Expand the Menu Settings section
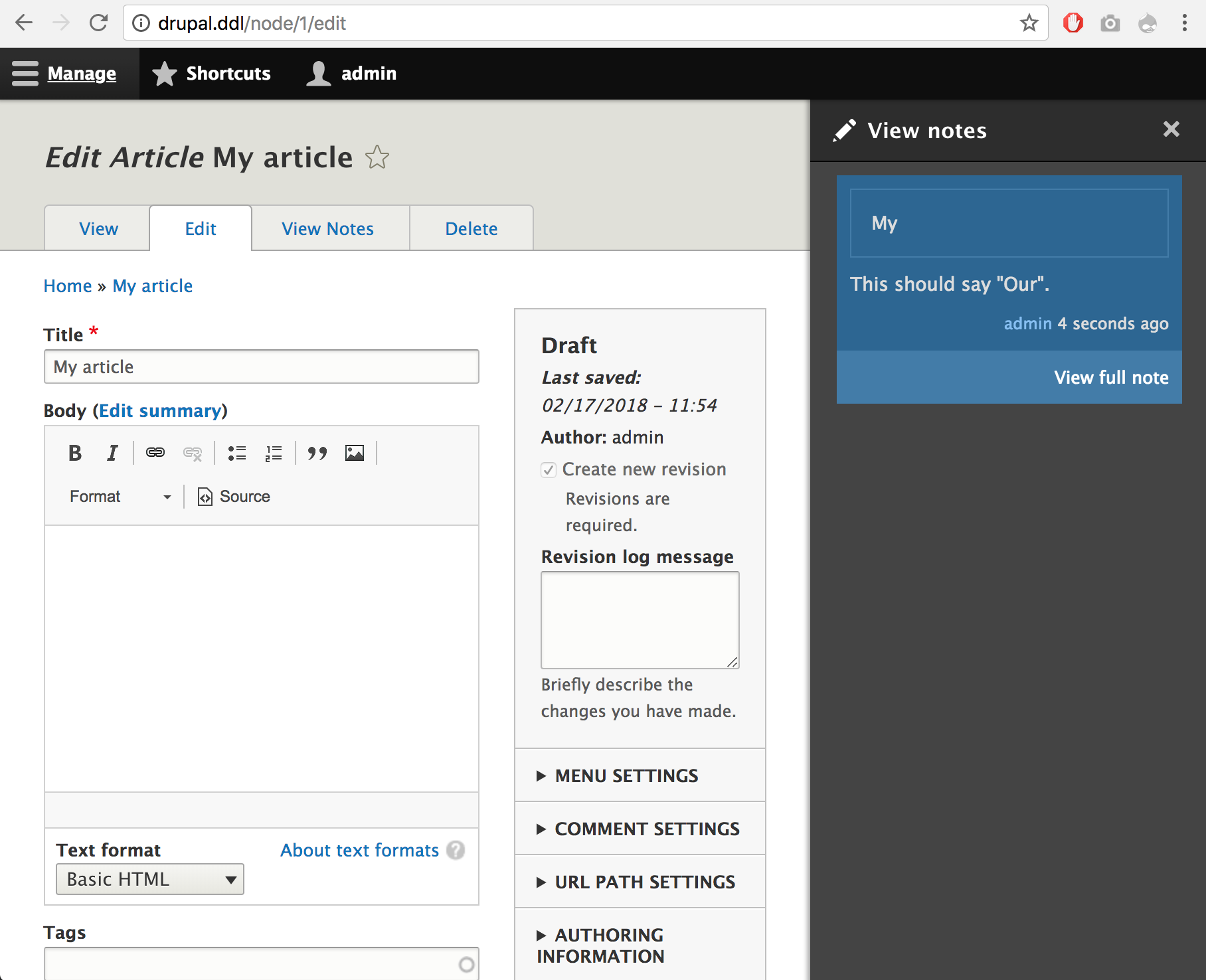Screen dimensions: 1206x980 coord(626,776)
